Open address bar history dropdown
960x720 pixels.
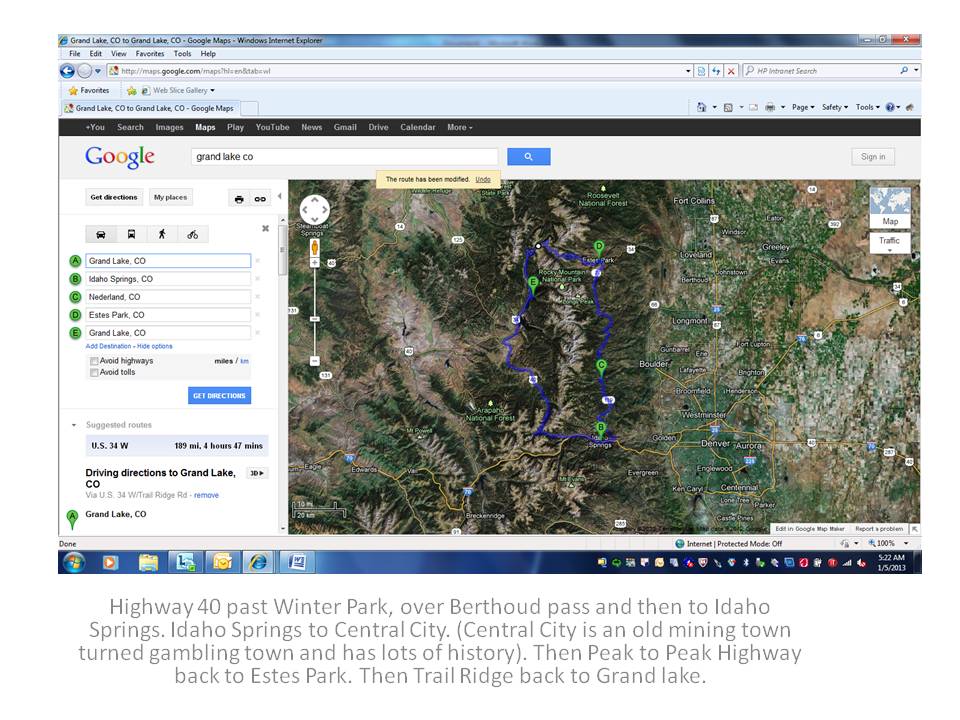(x=688, y=71)
